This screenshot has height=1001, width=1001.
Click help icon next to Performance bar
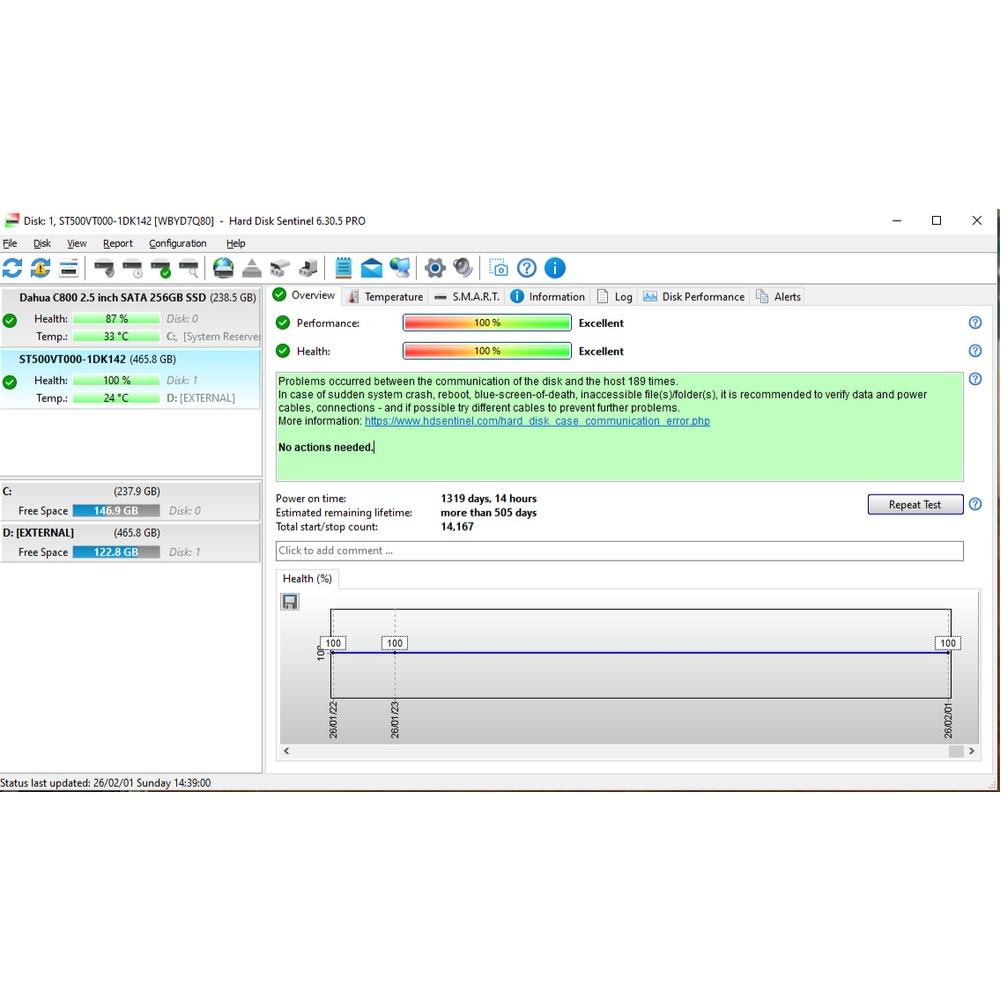click(x=975, y=323)
